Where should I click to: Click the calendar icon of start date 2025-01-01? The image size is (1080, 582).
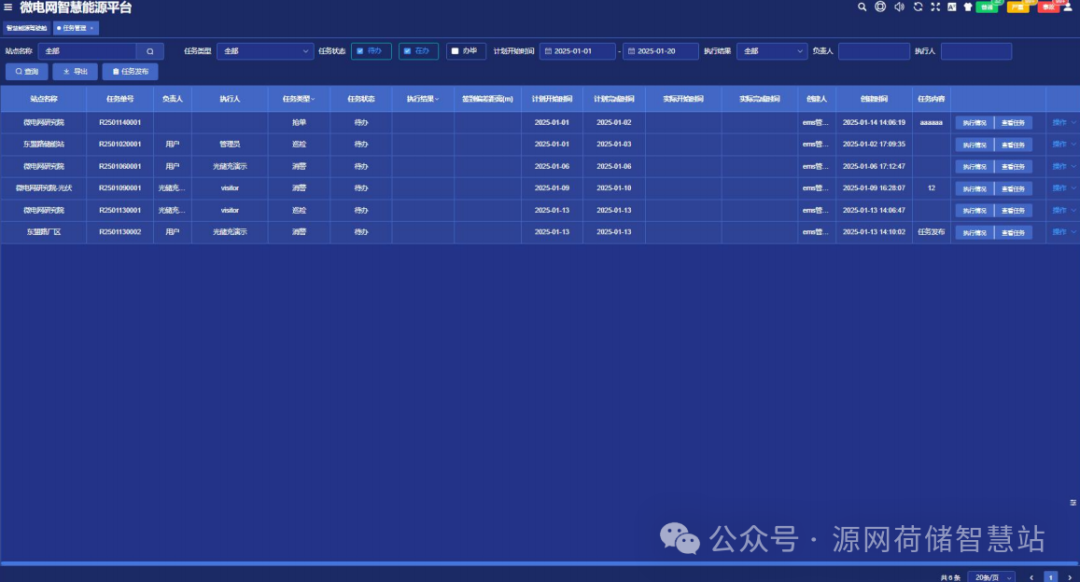[x=548, y=51]
